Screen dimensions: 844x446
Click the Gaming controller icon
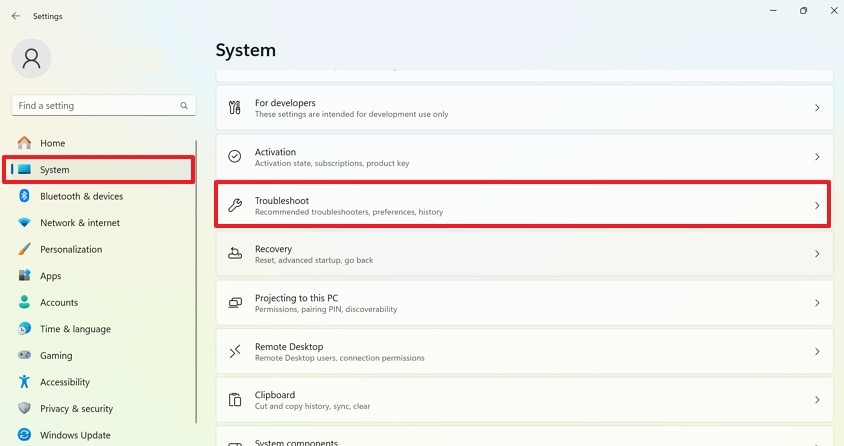pyautogui.click(x=24, y=355)
